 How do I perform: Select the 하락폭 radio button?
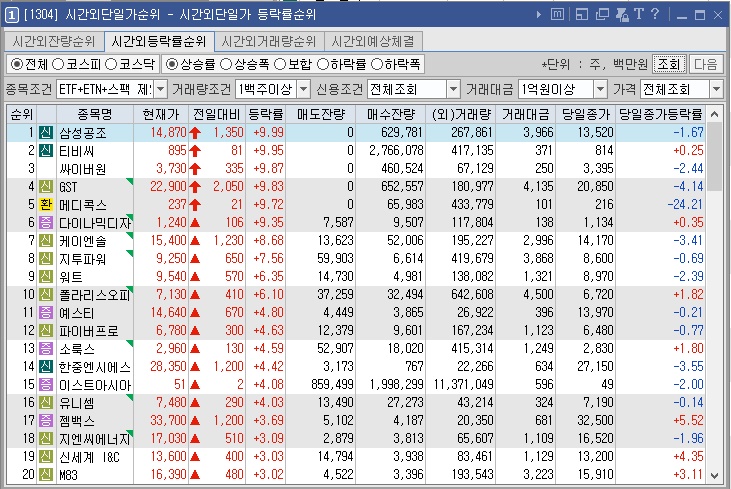tap(377, 64)
